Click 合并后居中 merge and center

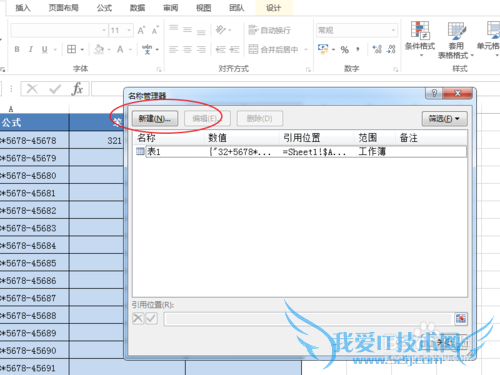pos(274,50)
